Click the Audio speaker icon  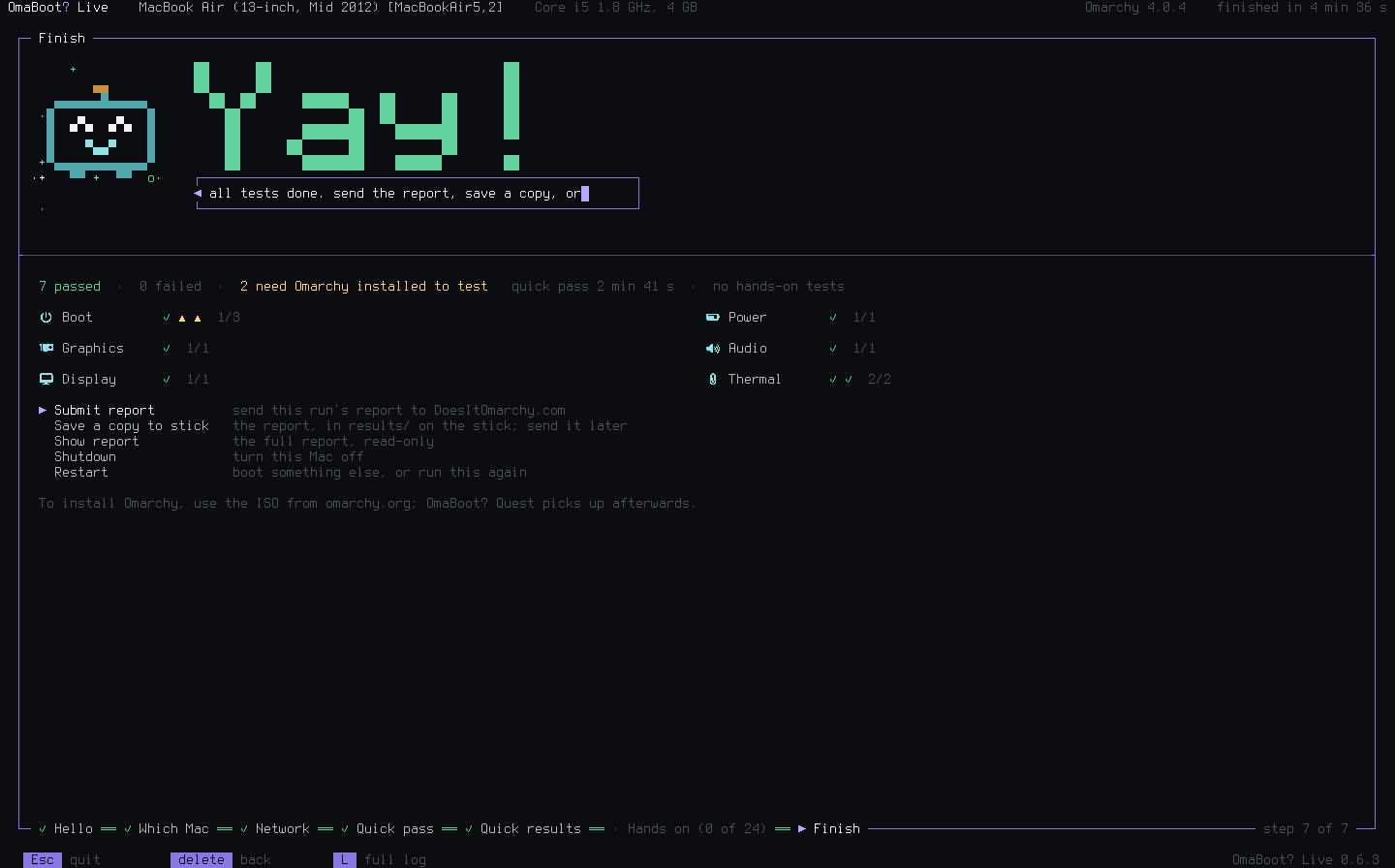click(712, 348)
